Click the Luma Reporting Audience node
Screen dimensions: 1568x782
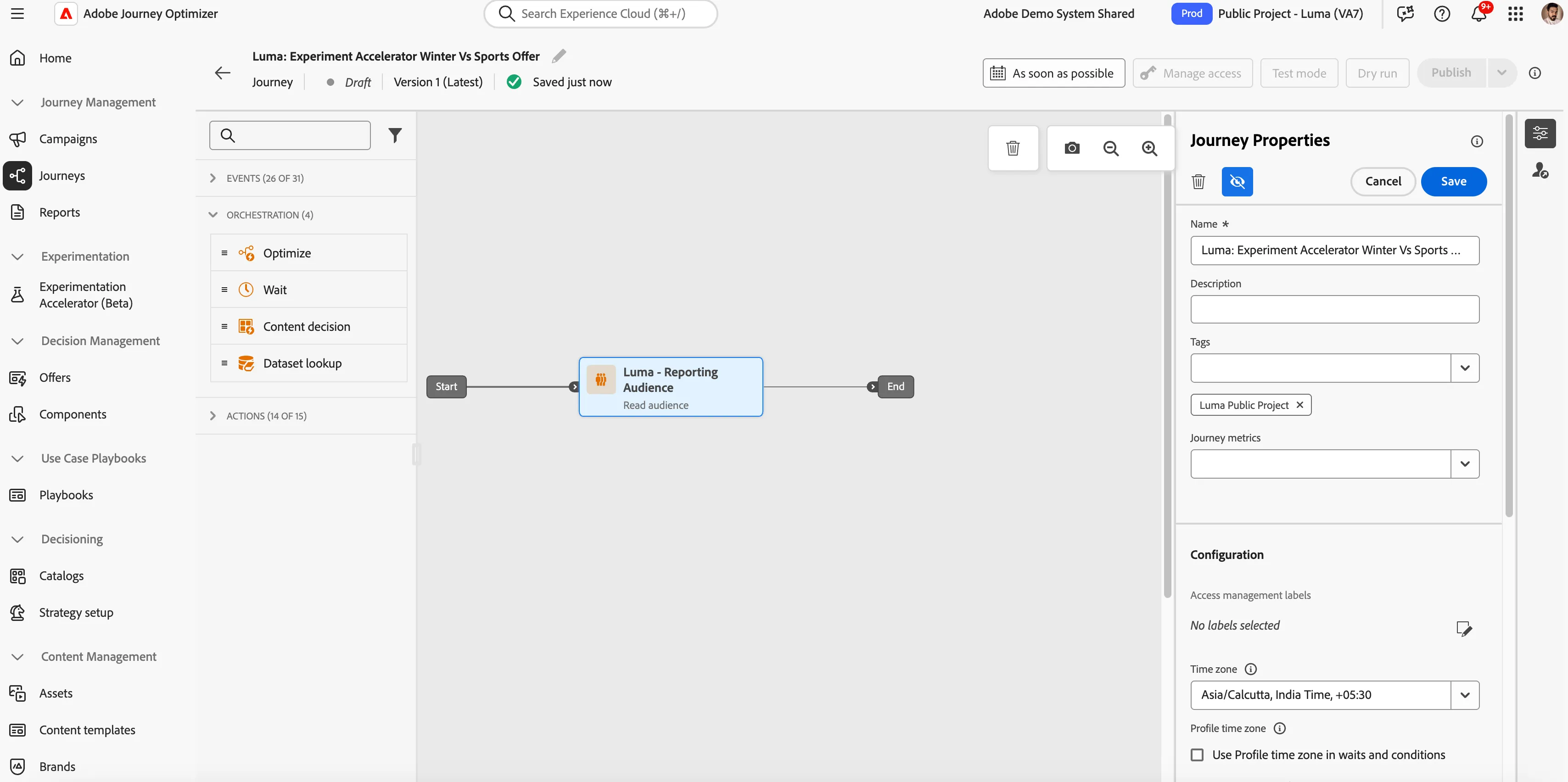point(671,387)
